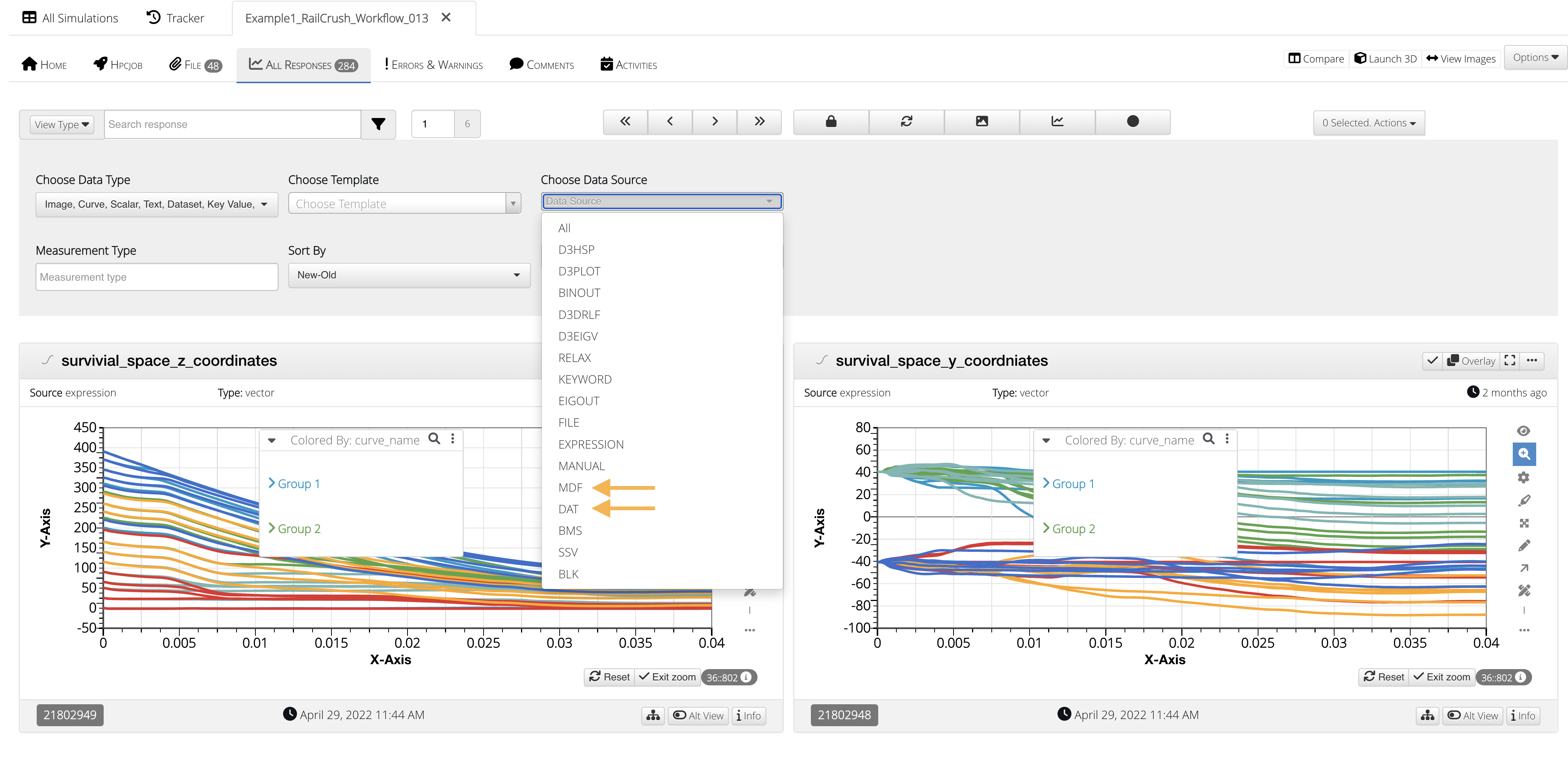Expand Group 1 in left chart legend

(x=295, y=484)
